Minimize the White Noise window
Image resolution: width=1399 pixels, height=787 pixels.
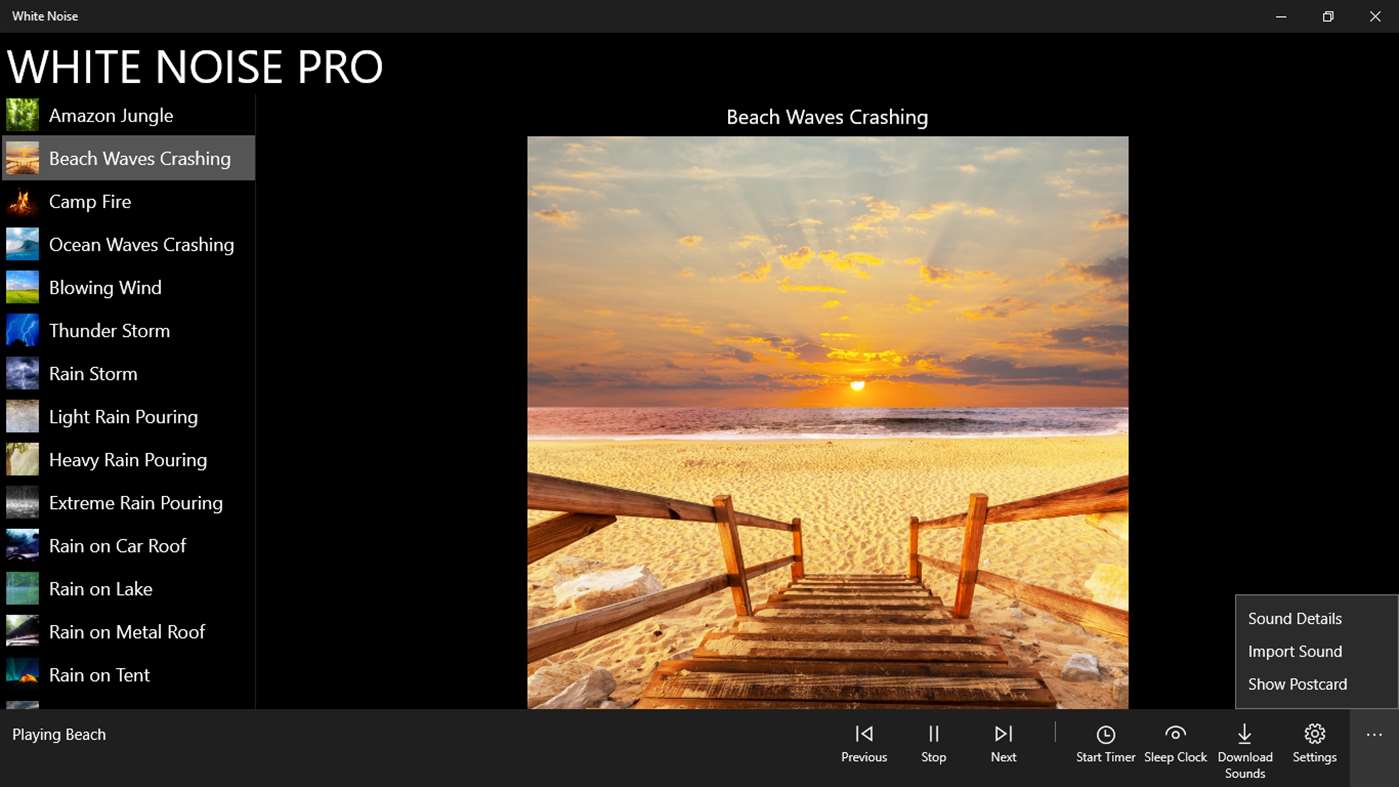point(1282,16)
